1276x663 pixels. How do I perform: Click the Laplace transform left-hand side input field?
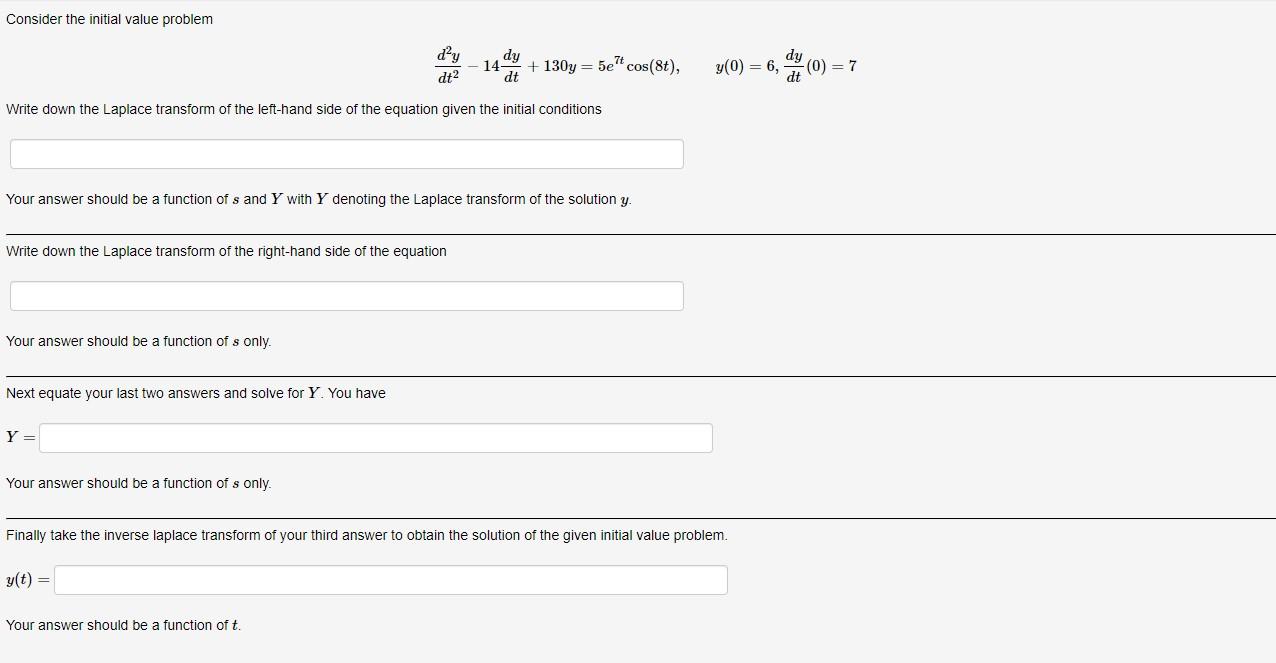[346, 153]
